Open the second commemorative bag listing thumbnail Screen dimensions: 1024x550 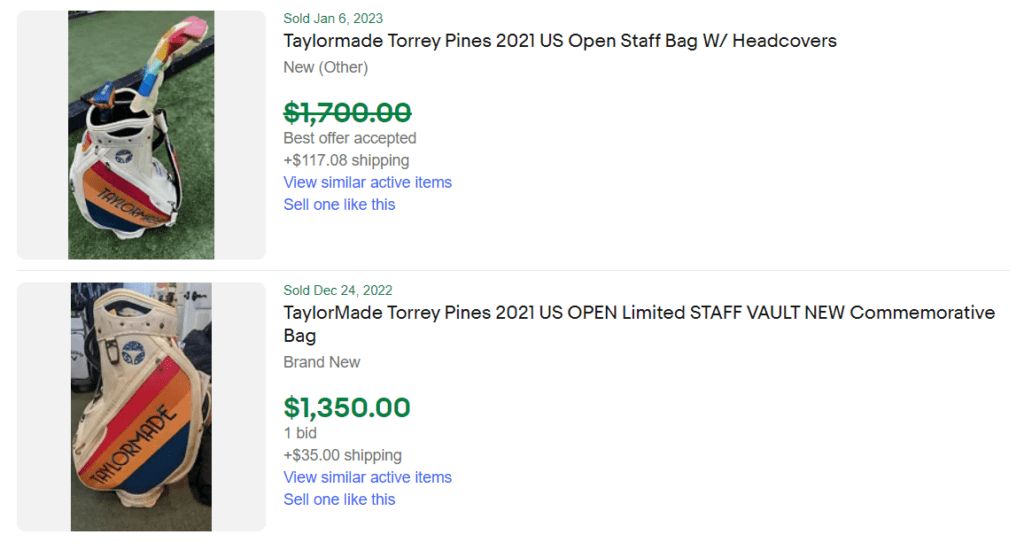click(141, 406)
